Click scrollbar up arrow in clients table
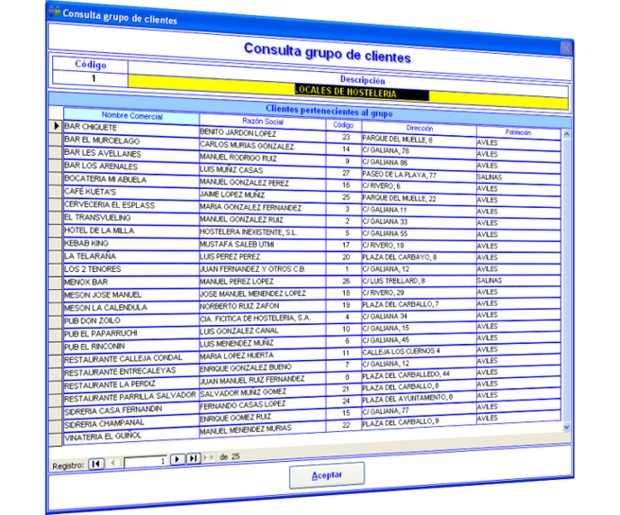The width and height of the screenshot is (620, 515). point(566,134)
